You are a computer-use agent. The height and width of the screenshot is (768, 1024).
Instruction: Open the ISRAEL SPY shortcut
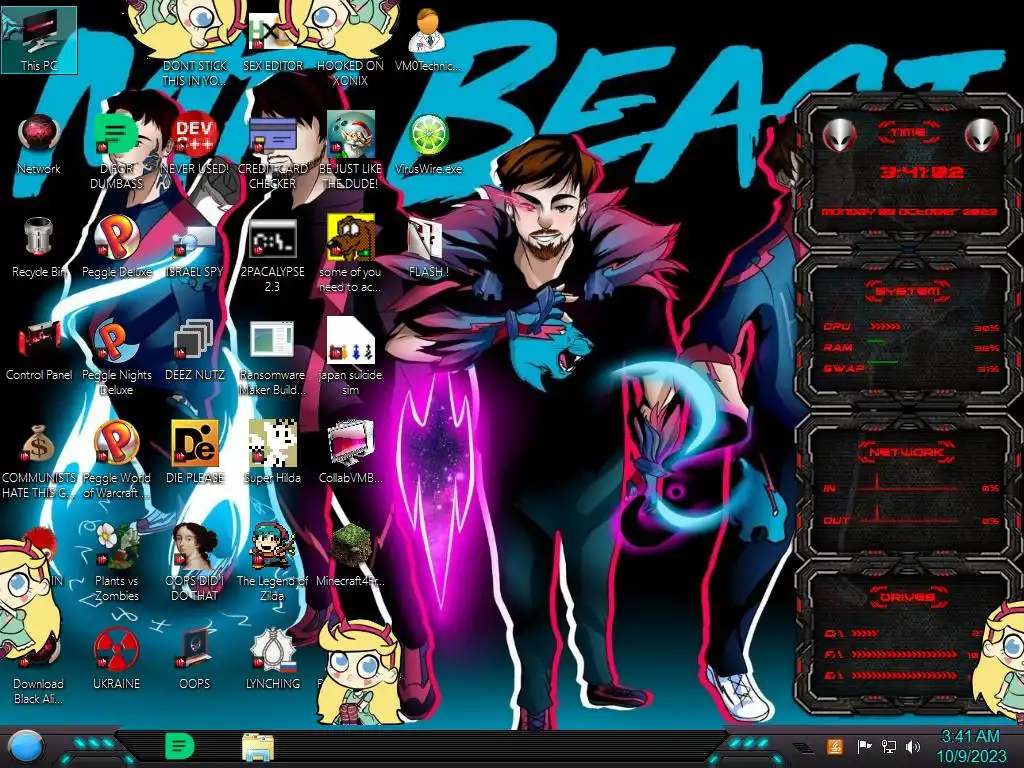(195, 248)
